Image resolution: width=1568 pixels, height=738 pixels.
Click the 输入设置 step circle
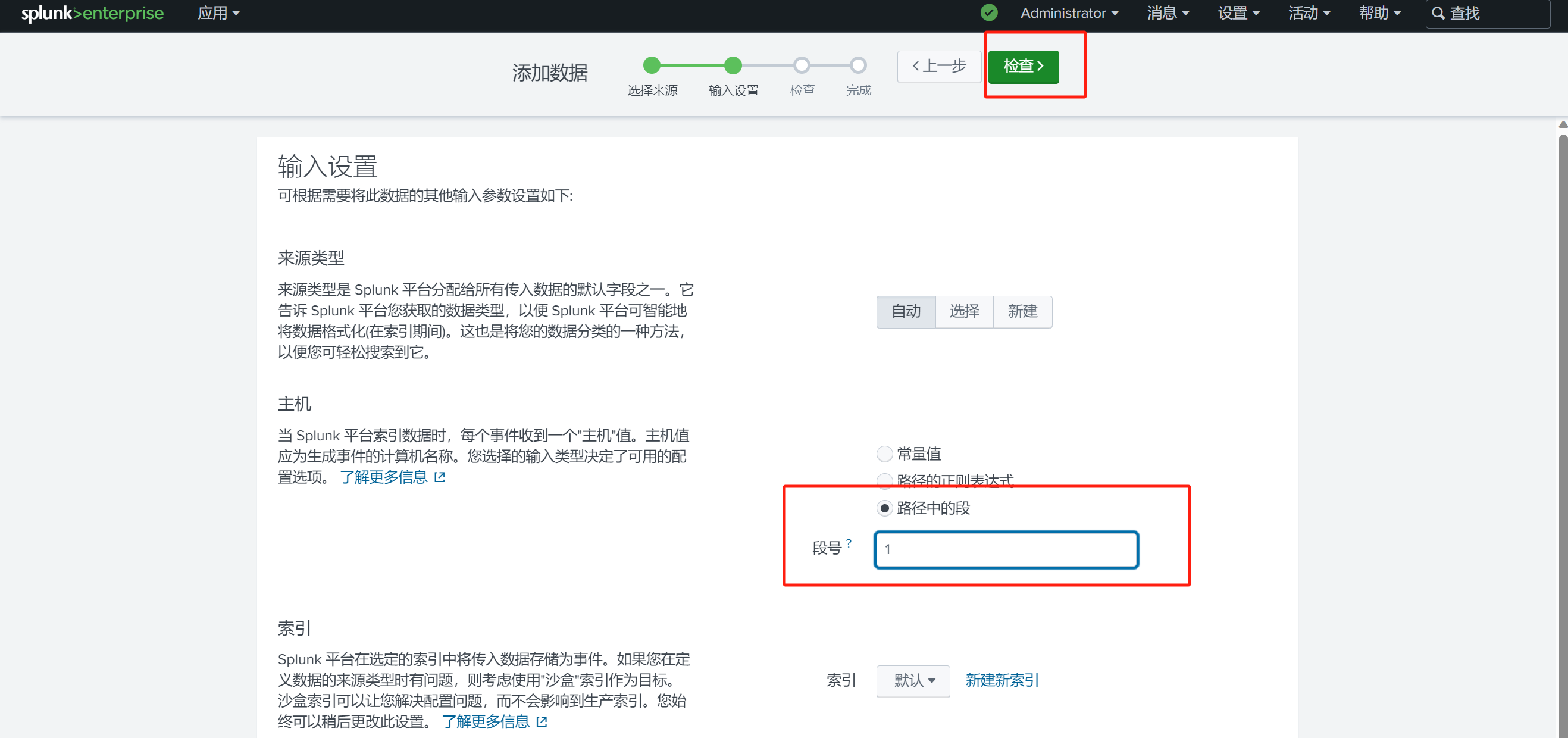[x=733, y=65]
